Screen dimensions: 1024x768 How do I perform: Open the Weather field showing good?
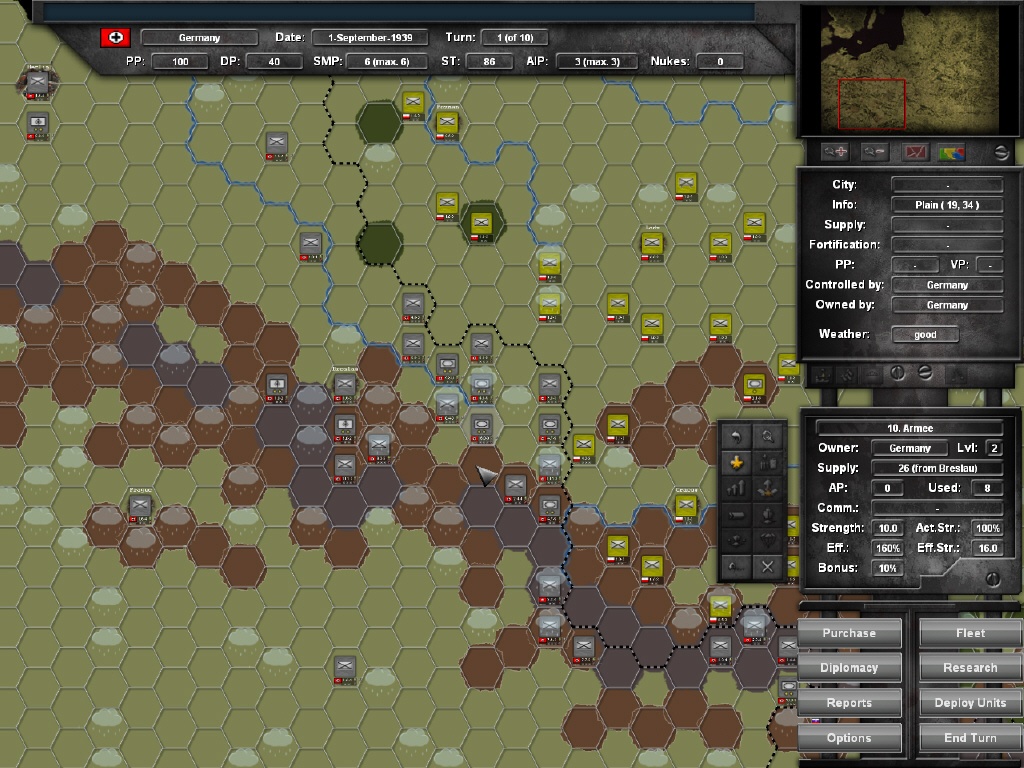click(x=925, y=334)
